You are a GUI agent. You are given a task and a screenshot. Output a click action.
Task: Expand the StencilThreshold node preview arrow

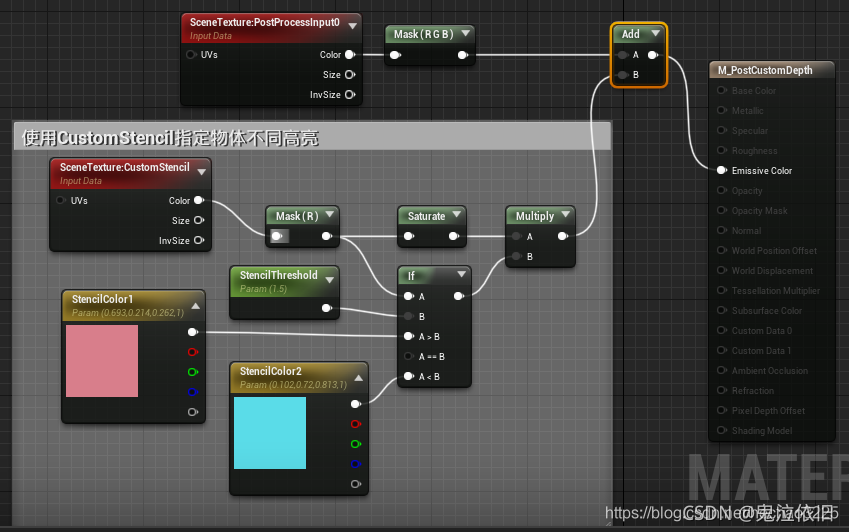tap(330, 280)
